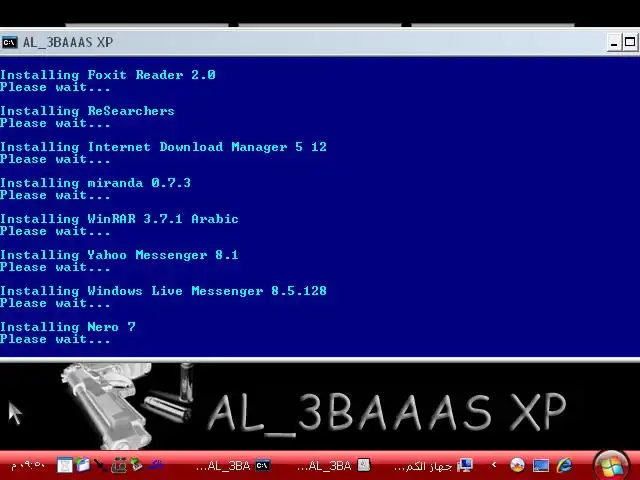The image size is (640, 480).
Task: Click the line 'Installing ReSearchers'
Action: tap(87, 111)
